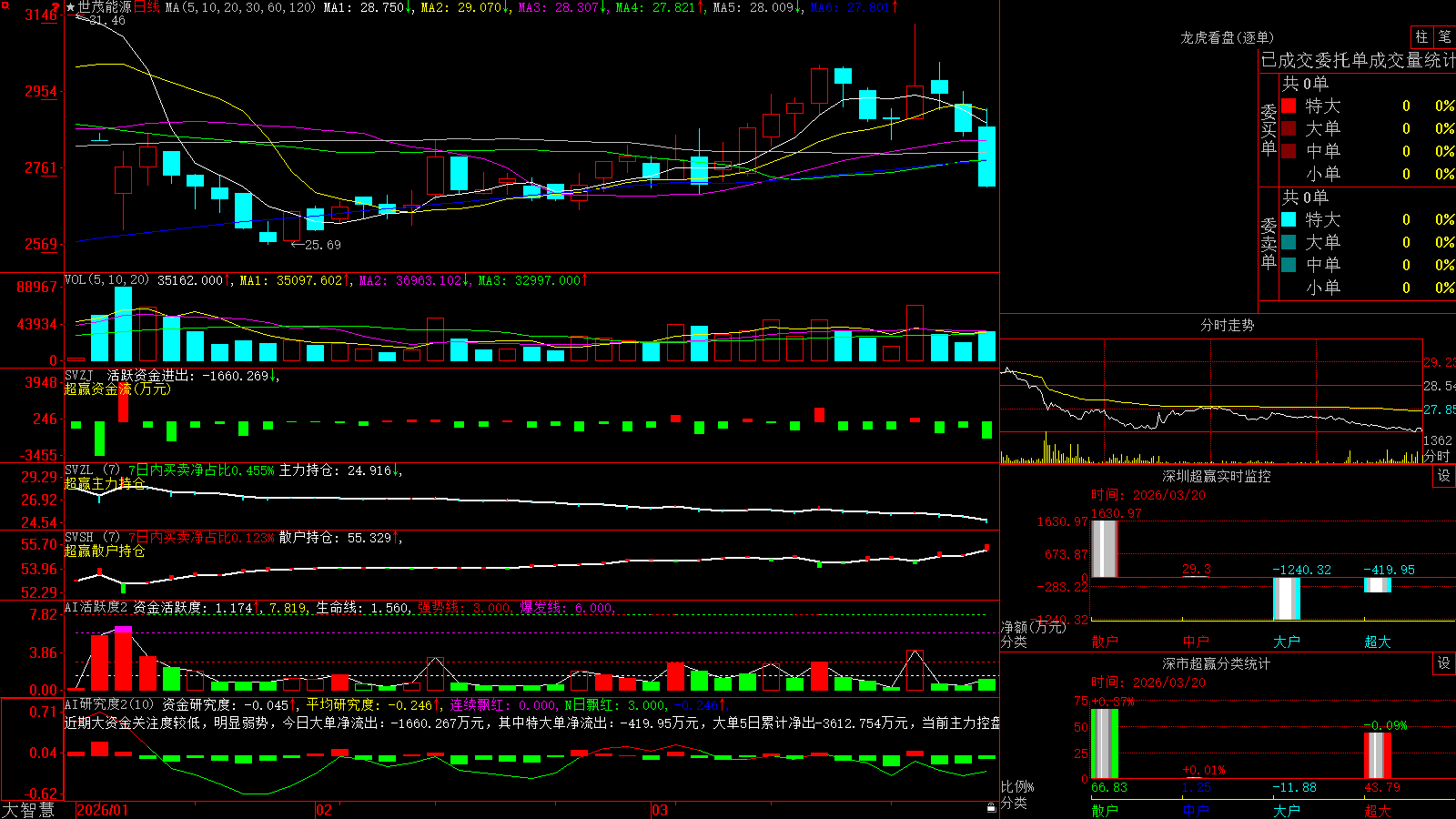
Task: Open the MA(5,10,20,30,60,120) indicator parameters
Action: click(x=240, y=7)
